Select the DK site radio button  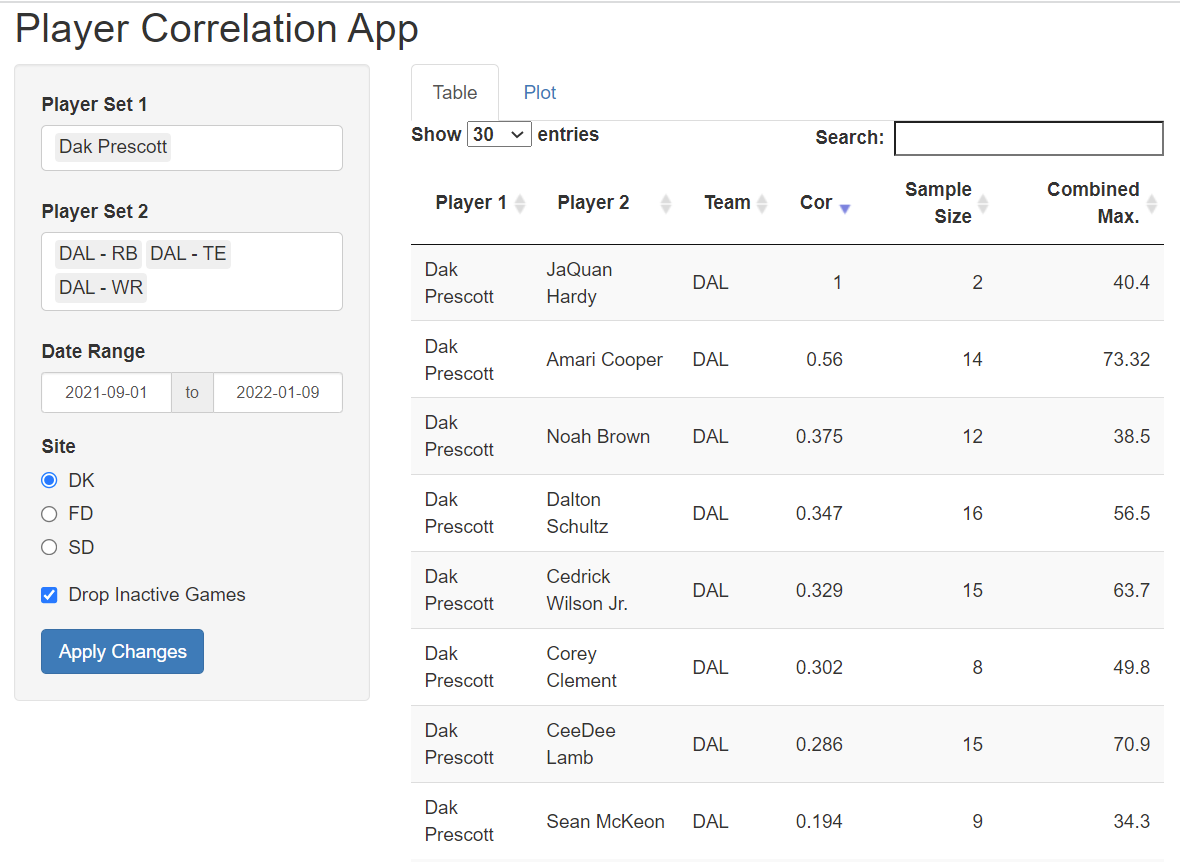pyautogui.click(x=50, y=480)
